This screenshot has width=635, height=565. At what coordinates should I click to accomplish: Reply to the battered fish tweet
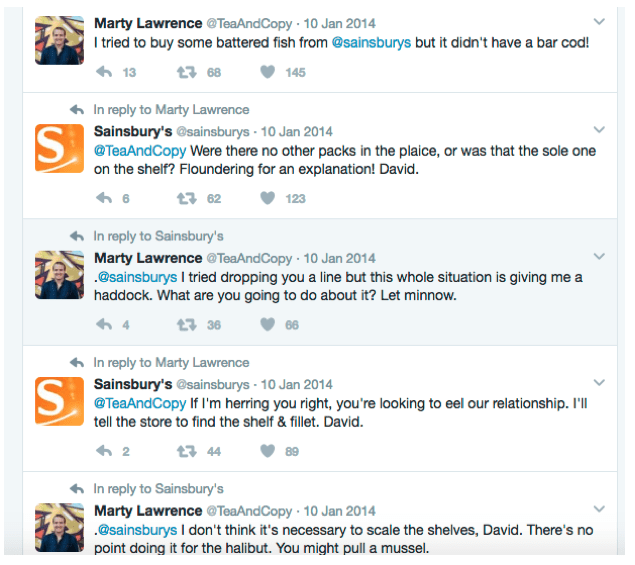(104, 72)
